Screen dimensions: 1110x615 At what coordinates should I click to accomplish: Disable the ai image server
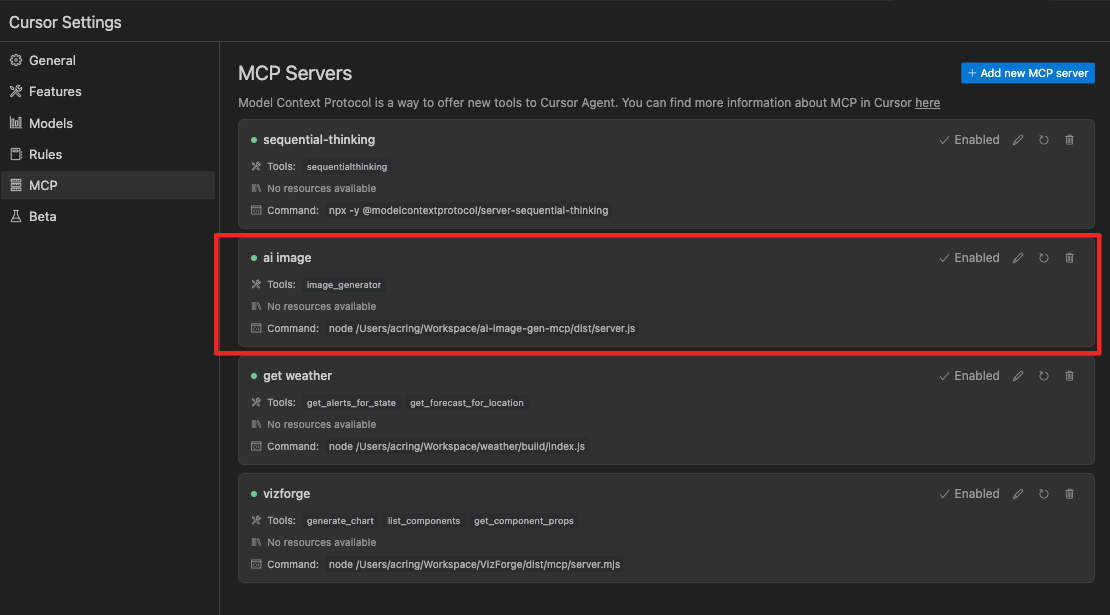point(969,258)
